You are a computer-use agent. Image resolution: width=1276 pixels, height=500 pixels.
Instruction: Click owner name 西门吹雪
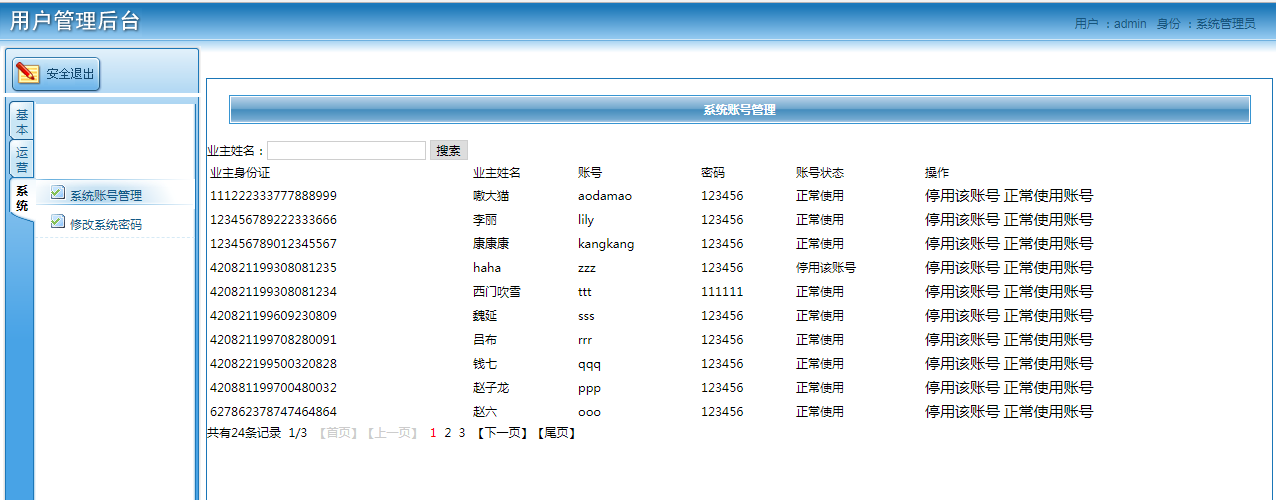(x=497, y=291)
